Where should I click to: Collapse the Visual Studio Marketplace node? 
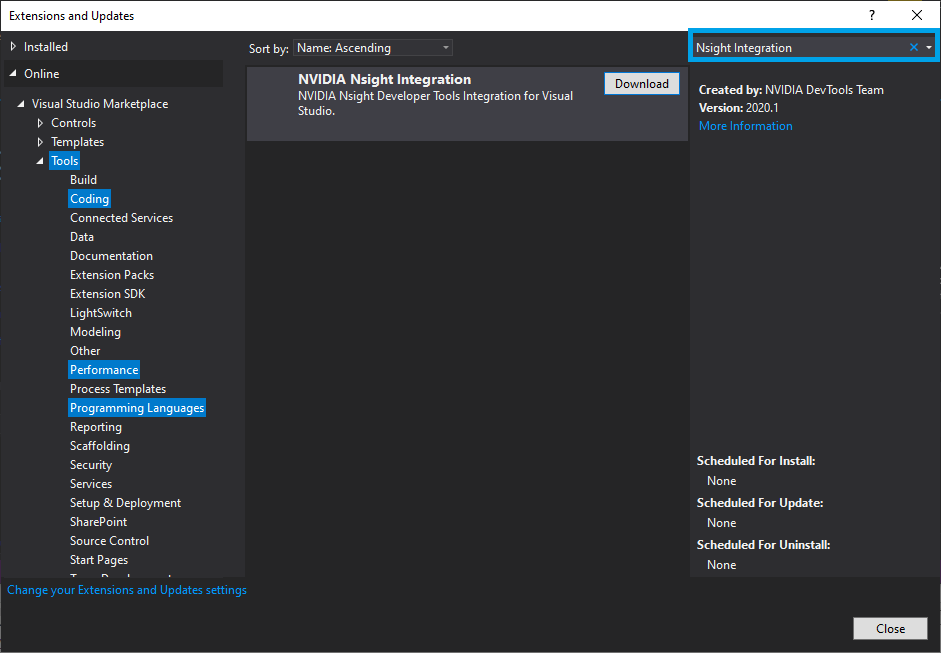pos(21,104)
